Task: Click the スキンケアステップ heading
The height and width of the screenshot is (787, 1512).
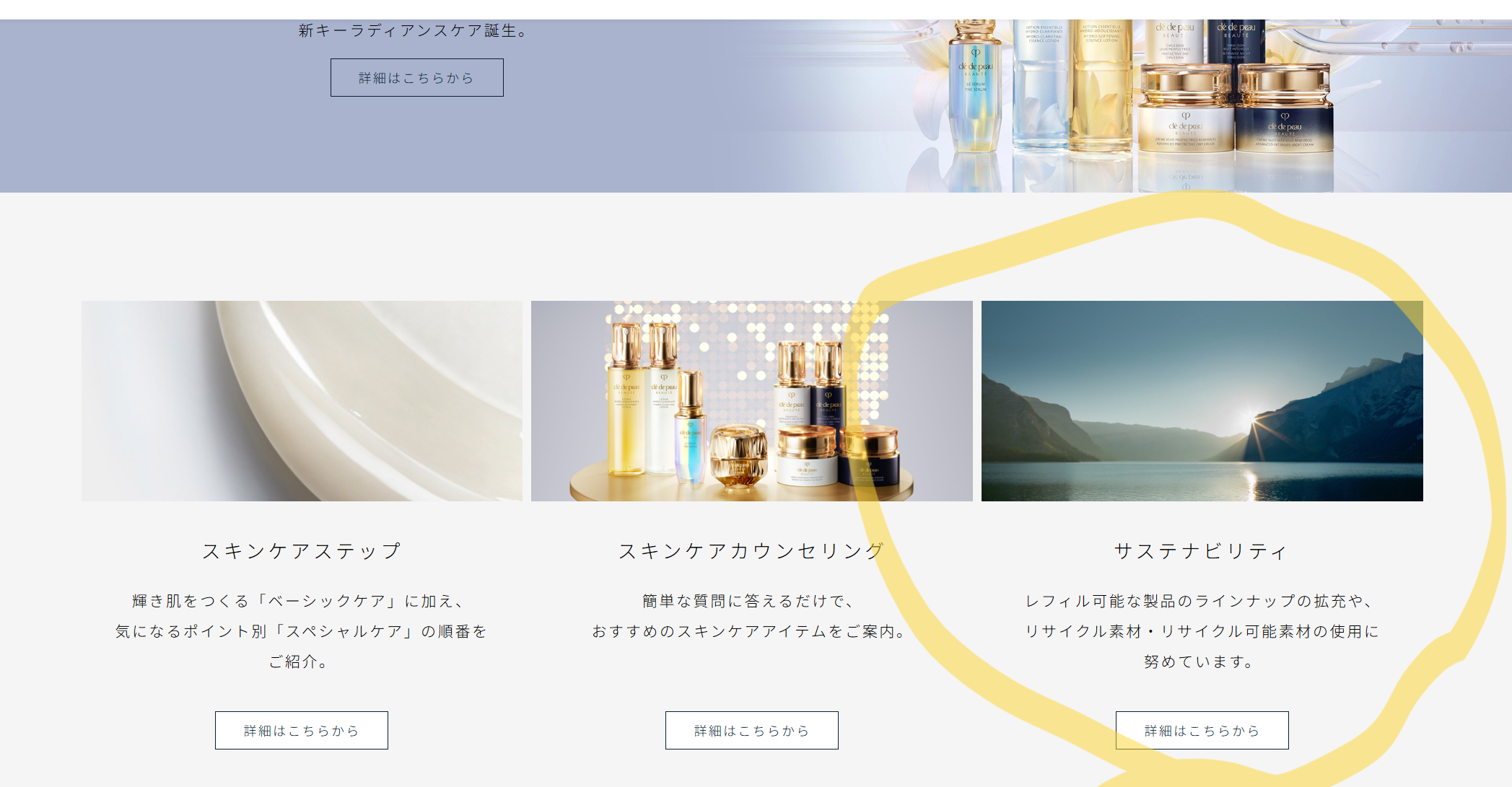Action: tap(301, 551)
